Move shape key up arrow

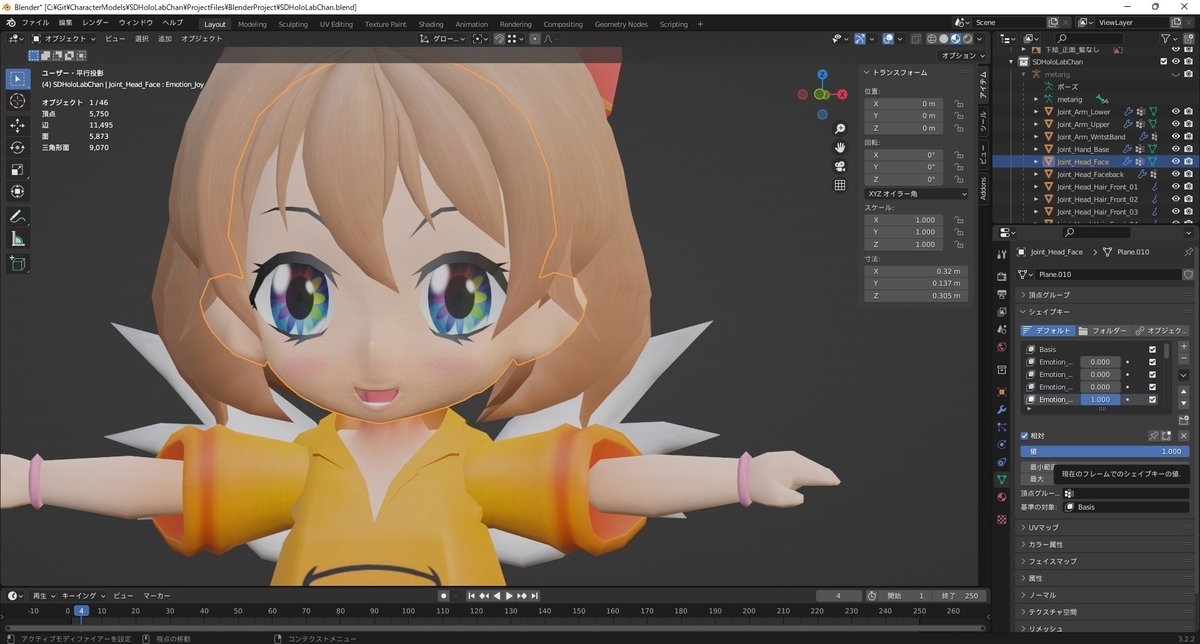click(1184, 391)
